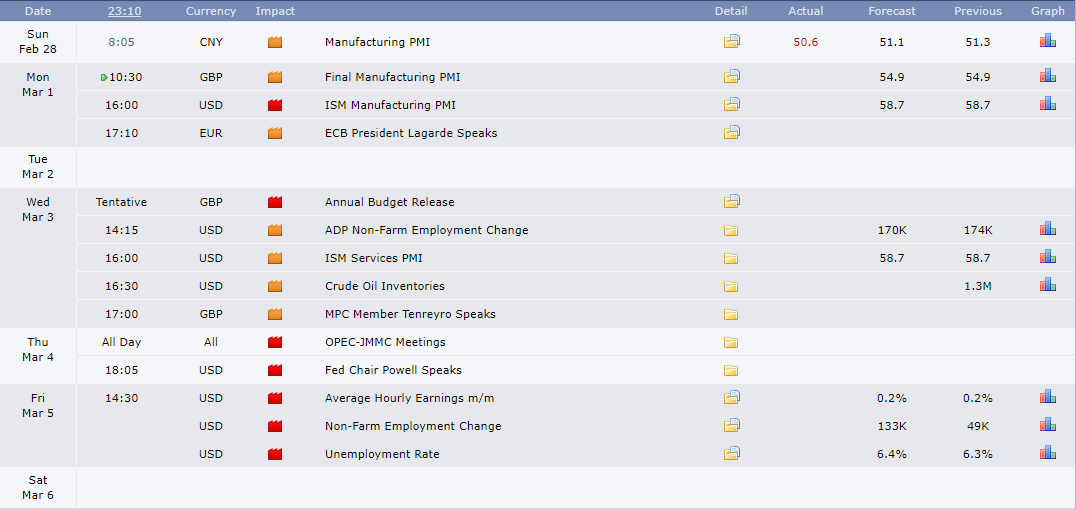Open detail folder for CNY Manufacturing PMI
1076x509 pixels.
click(x=732, y=42)
